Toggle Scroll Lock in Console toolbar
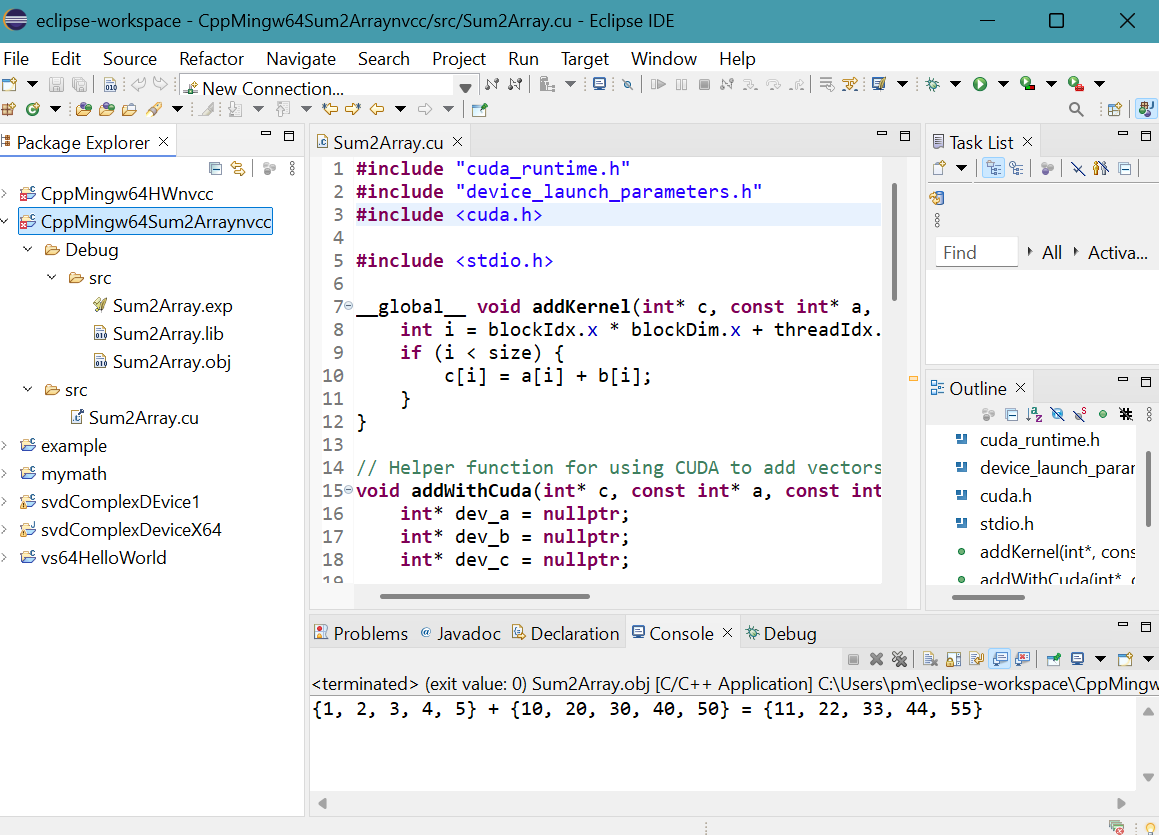1159x835 pixels. tap(954, 658)
